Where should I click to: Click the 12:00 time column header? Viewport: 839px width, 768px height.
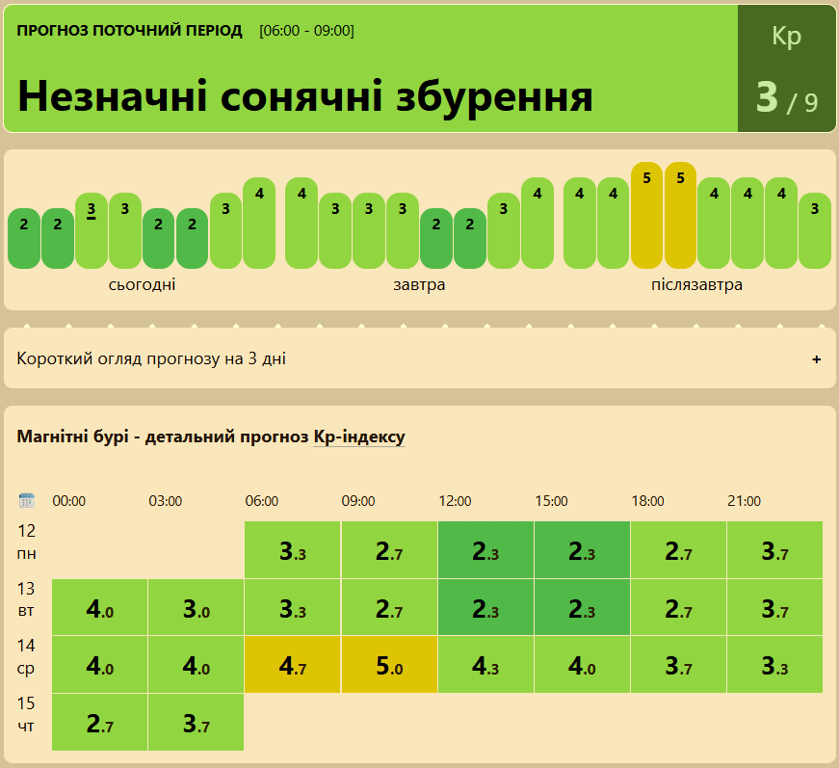(x=455, y=501)
